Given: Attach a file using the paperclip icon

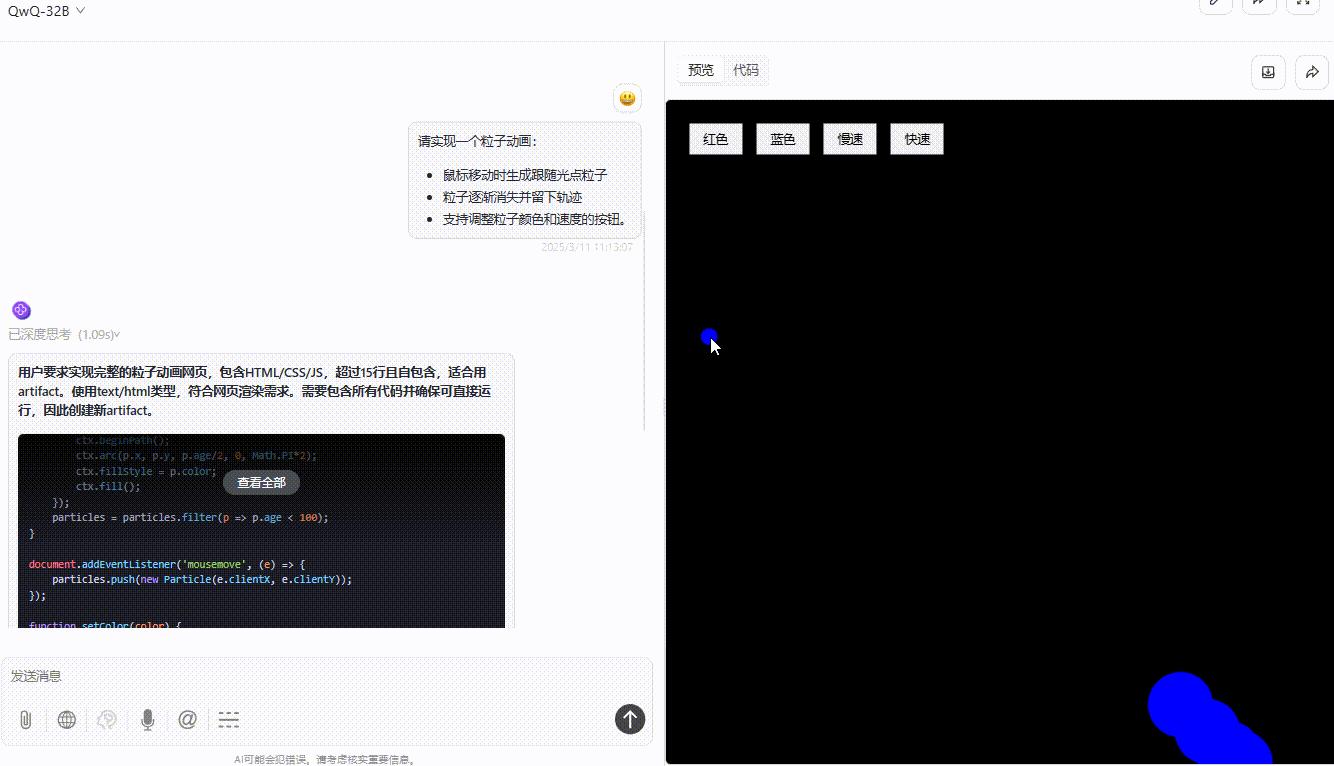Looking at the screenshot, I should pos(25,719).
